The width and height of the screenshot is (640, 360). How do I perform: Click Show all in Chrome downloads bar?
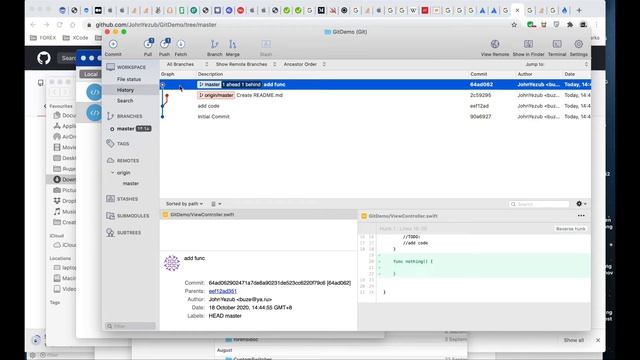[573, 340]
